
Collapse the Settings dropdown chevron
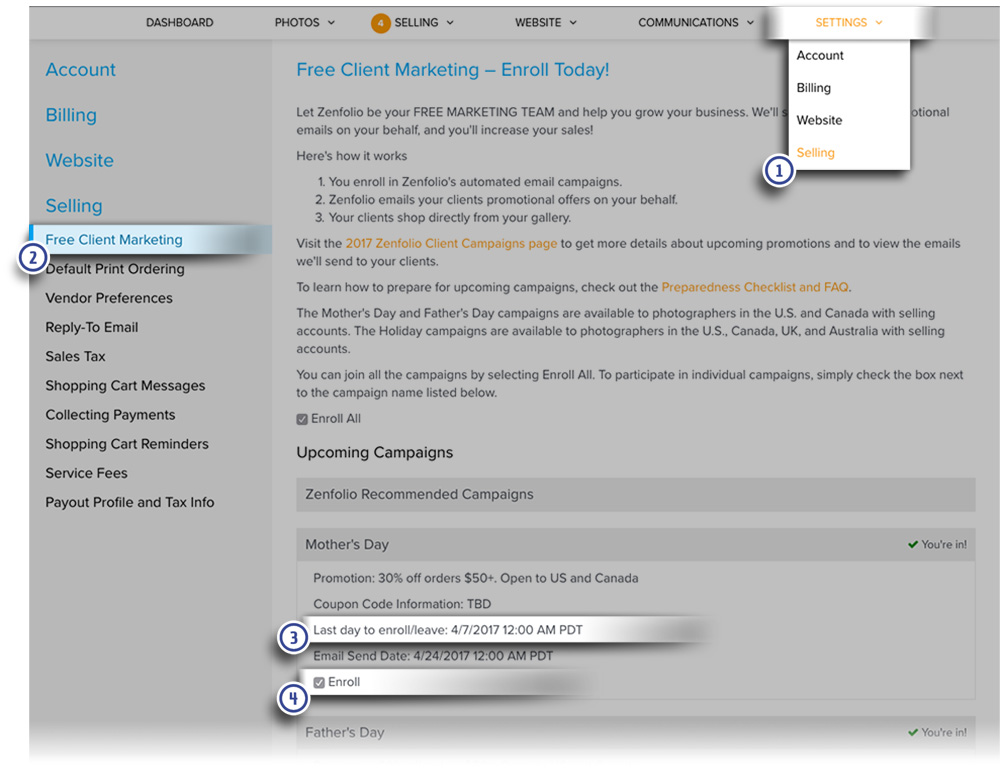[x=879, y=22]
